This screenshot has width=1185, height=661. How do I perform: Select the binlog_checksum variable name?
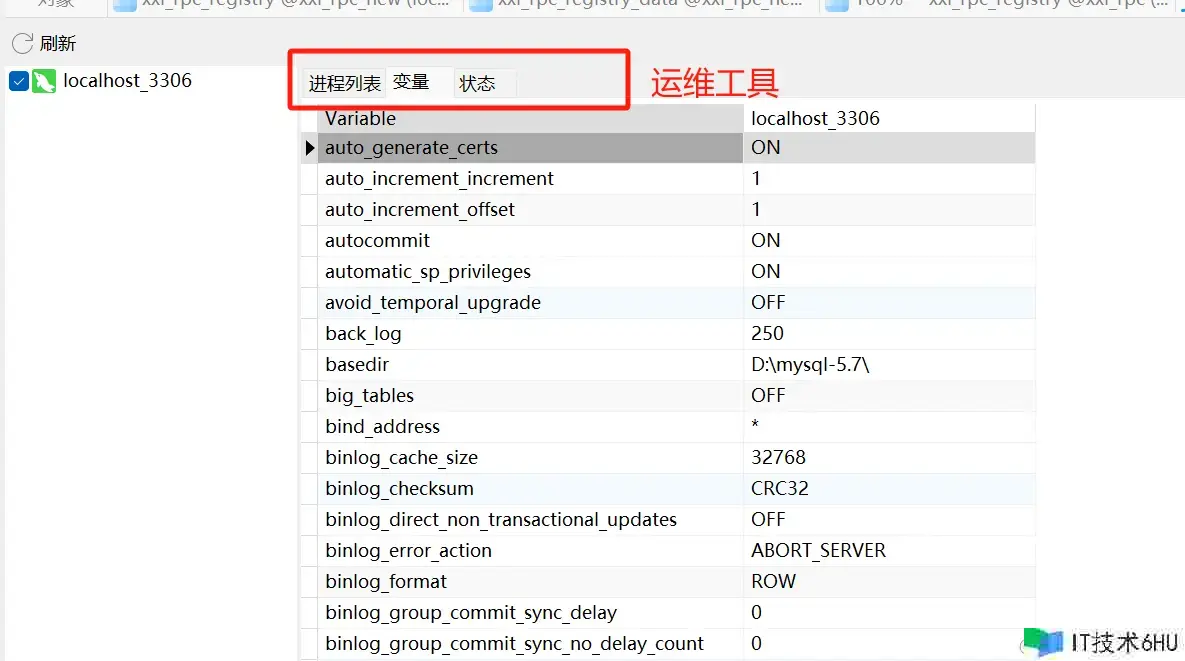coord(399,488)
